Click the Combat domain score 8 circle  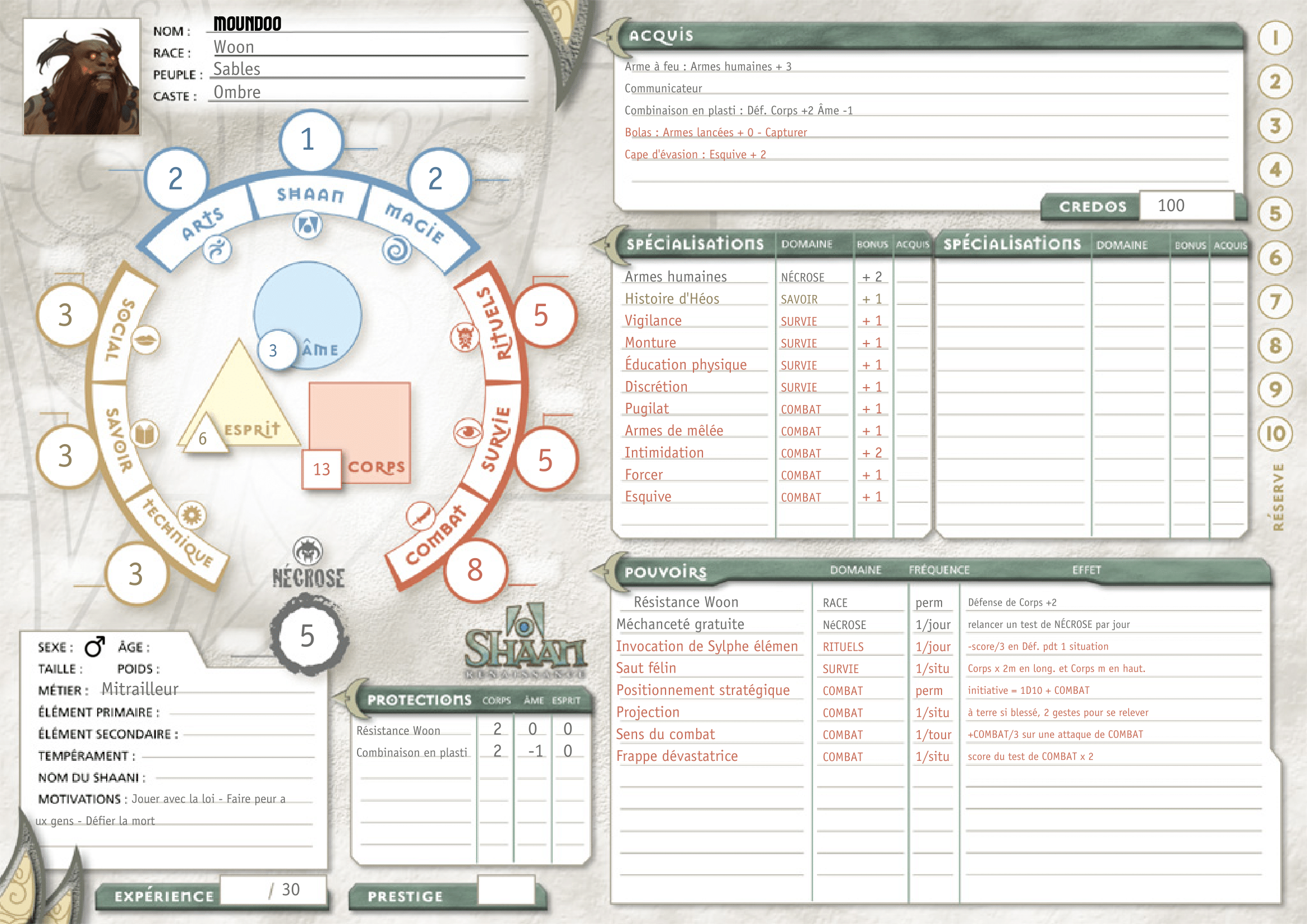(475, 570)
